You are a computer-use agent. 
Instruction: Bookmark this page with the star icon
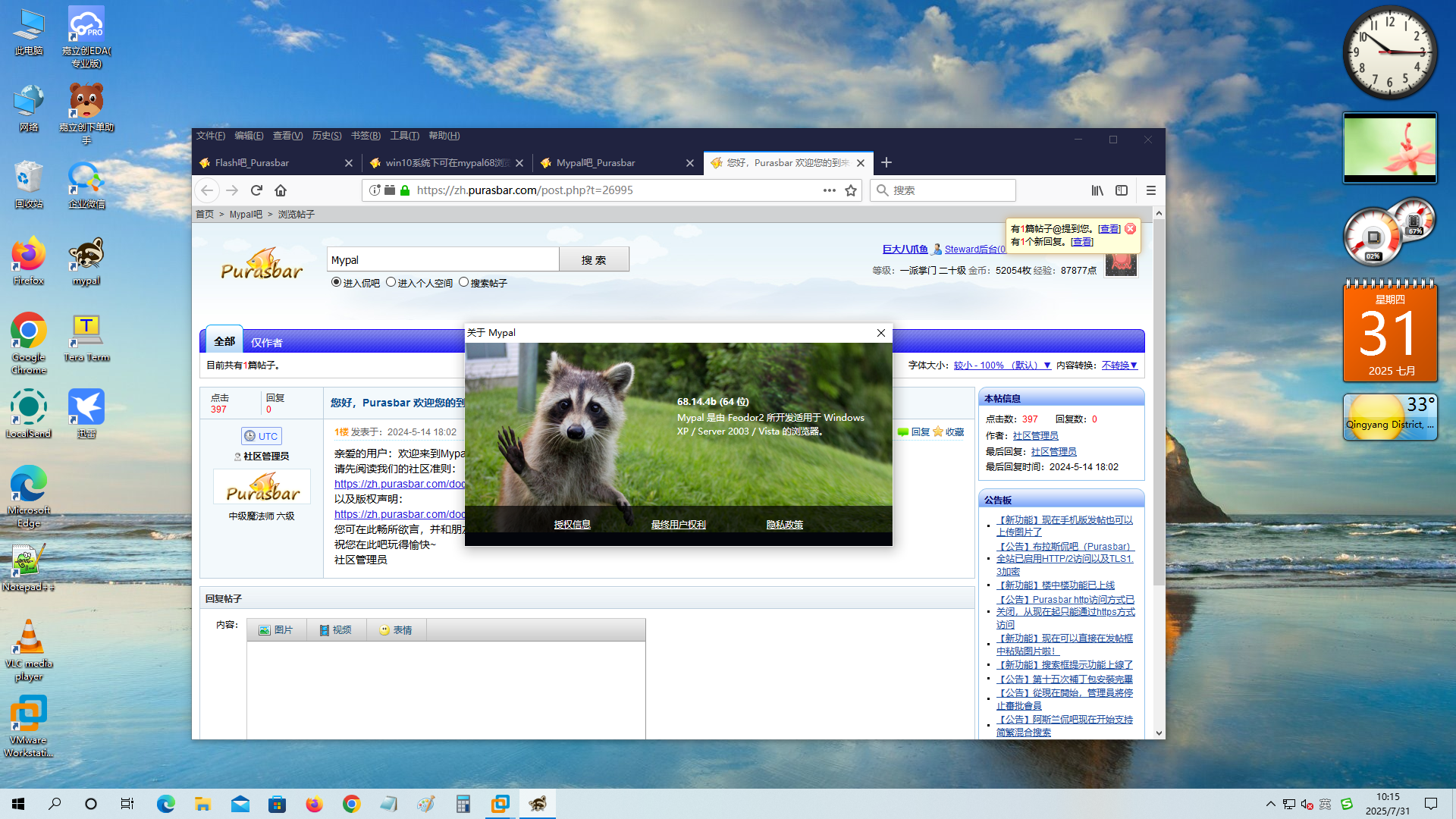click(x=851, y=190)
